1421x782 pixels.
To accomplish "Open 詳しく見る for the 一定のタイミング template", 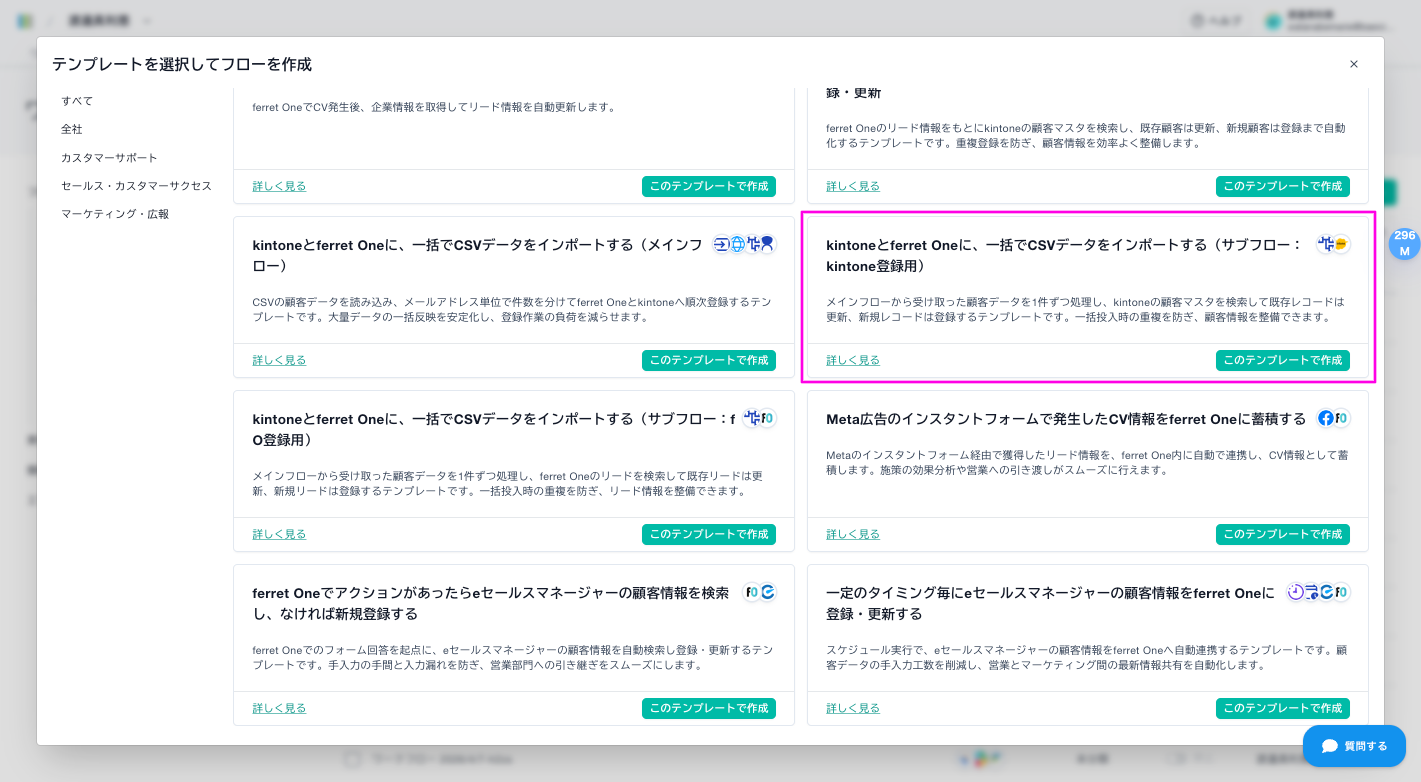I will tap(853, 708).
